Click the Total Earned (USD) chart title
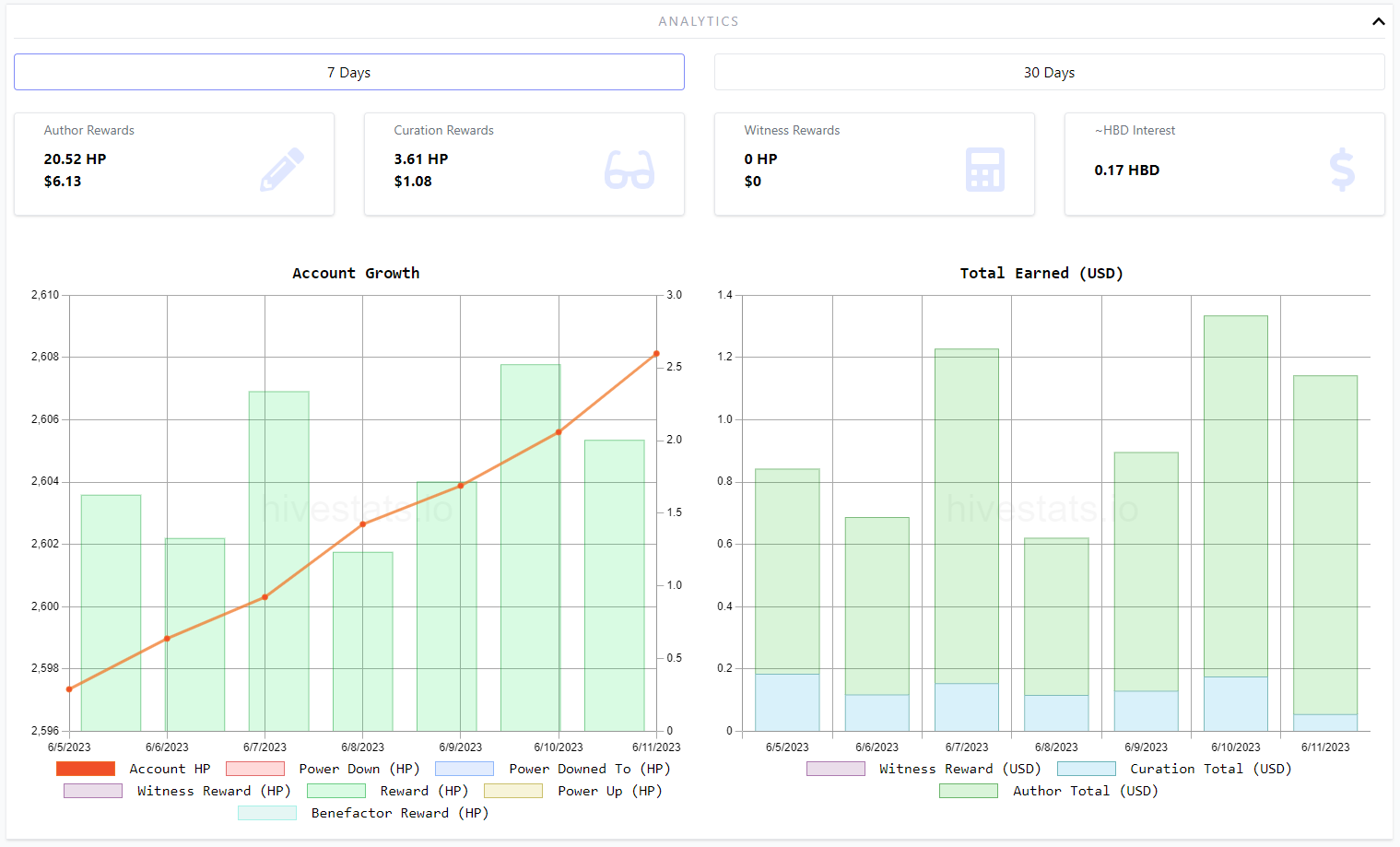Image resolution: width=1400 pixels, height=847 pixels. tap(1041, 273)
